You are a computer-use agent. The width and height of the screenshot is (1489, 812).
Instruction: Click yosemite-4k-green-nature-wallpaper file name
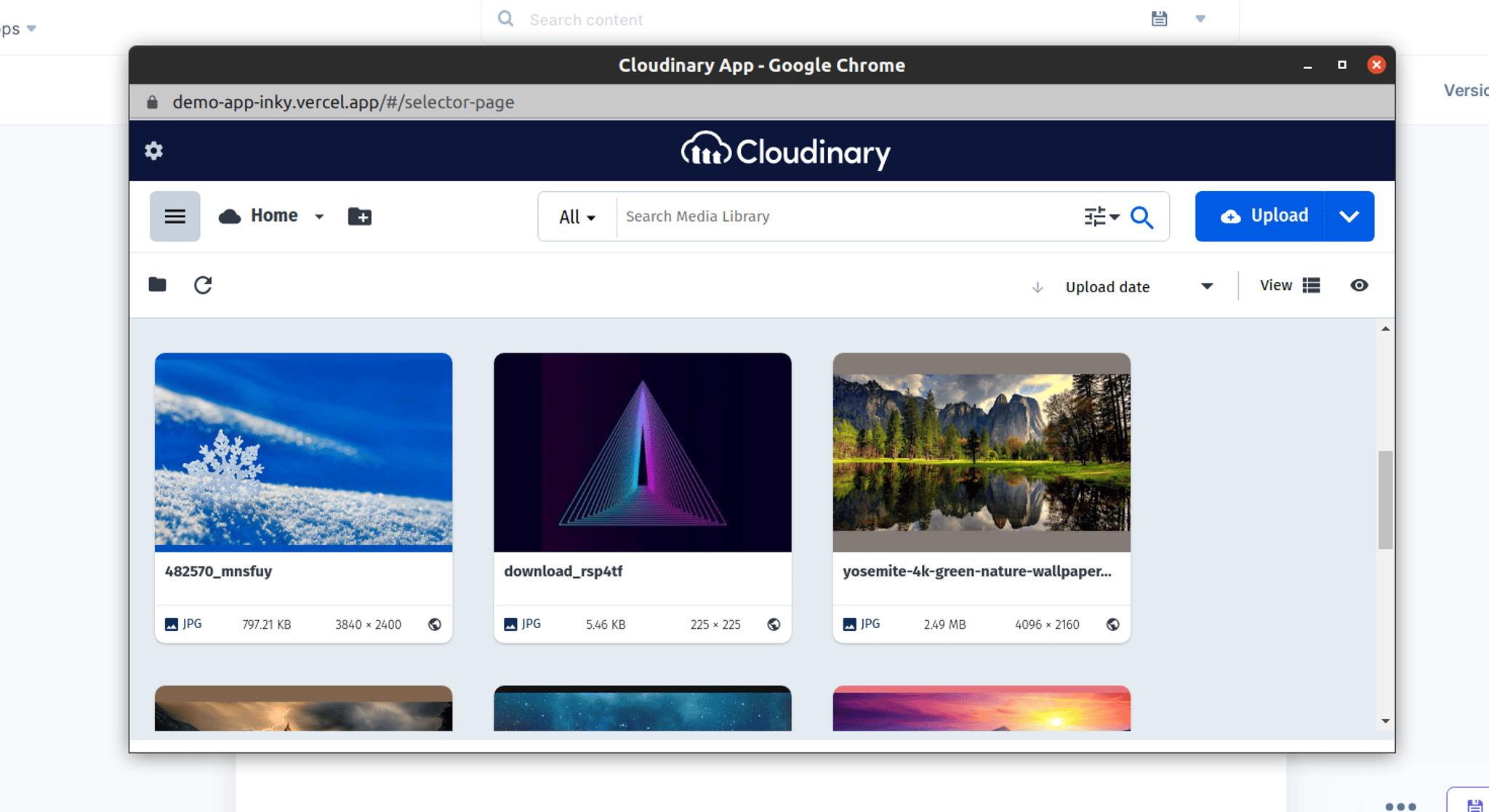[x=977, y=571]
